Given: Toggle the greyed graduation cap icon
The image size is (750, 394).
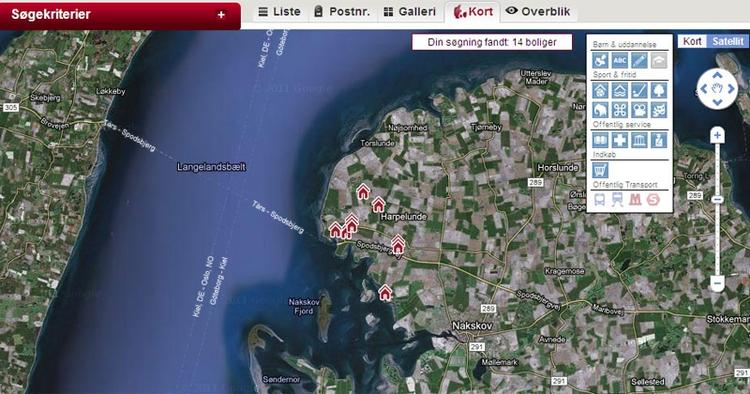Looking at the screenshot, I should [x=659, y=61].
